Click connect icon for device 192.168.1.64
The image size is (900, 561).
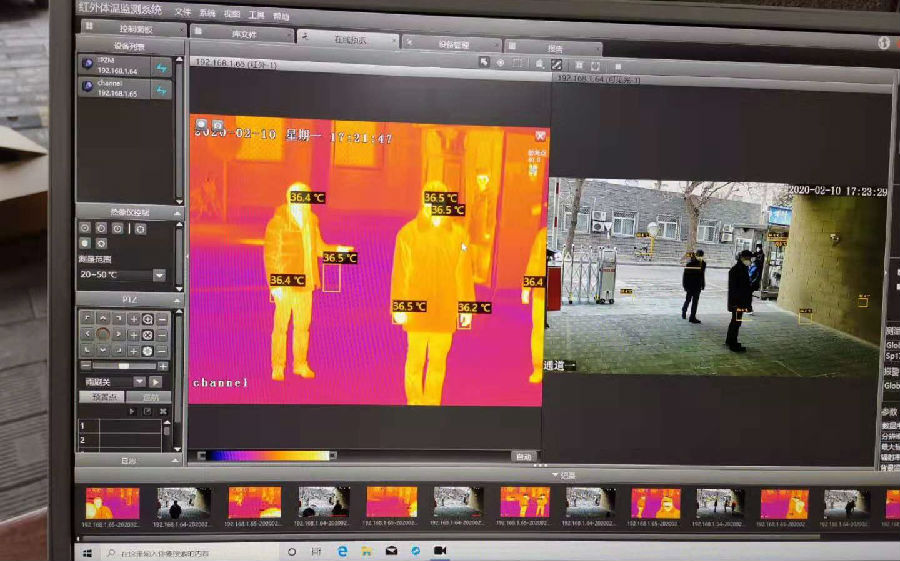161,67
